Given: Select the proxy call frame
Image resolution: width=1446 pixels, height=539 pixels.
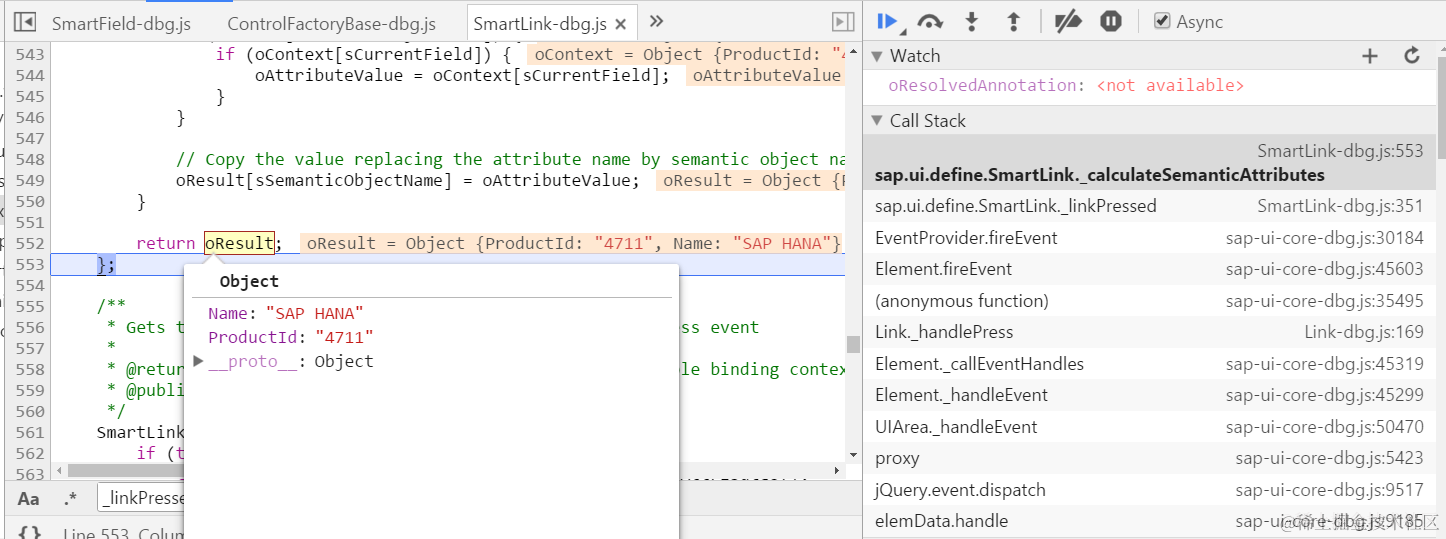Looking at the screenshot, I should pos(1149,458).
